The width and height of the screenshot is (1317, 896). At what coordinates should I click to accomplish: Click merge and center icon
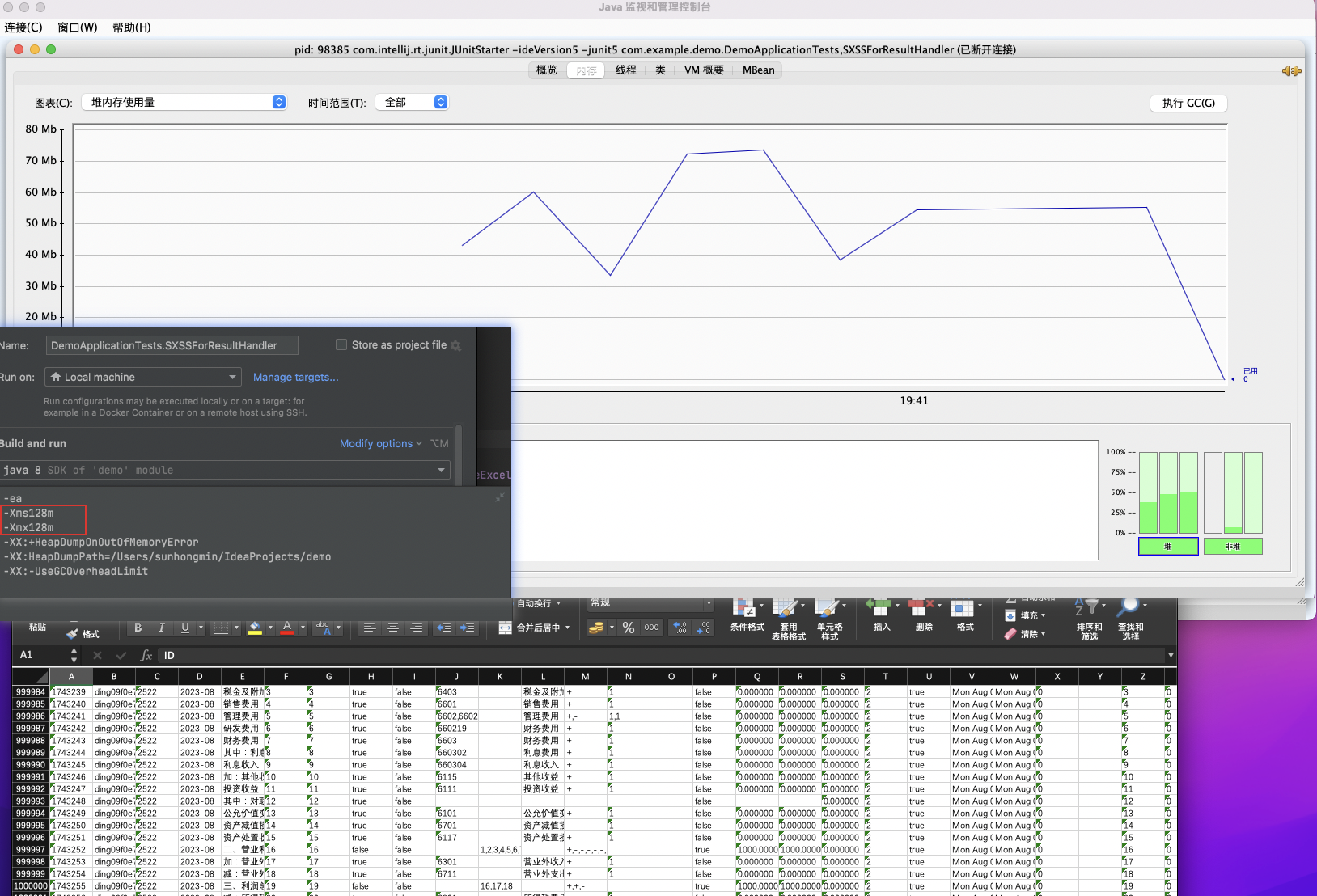tap(505, 628)
